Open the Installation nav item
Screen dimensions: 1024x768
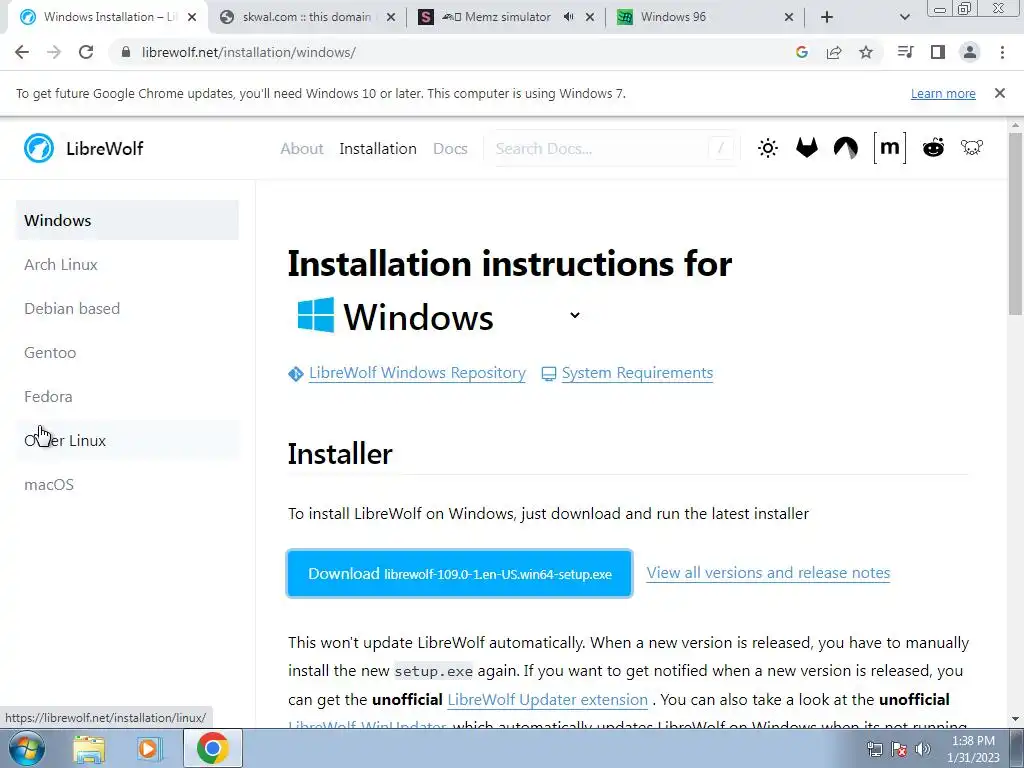(x=377, y=149)
